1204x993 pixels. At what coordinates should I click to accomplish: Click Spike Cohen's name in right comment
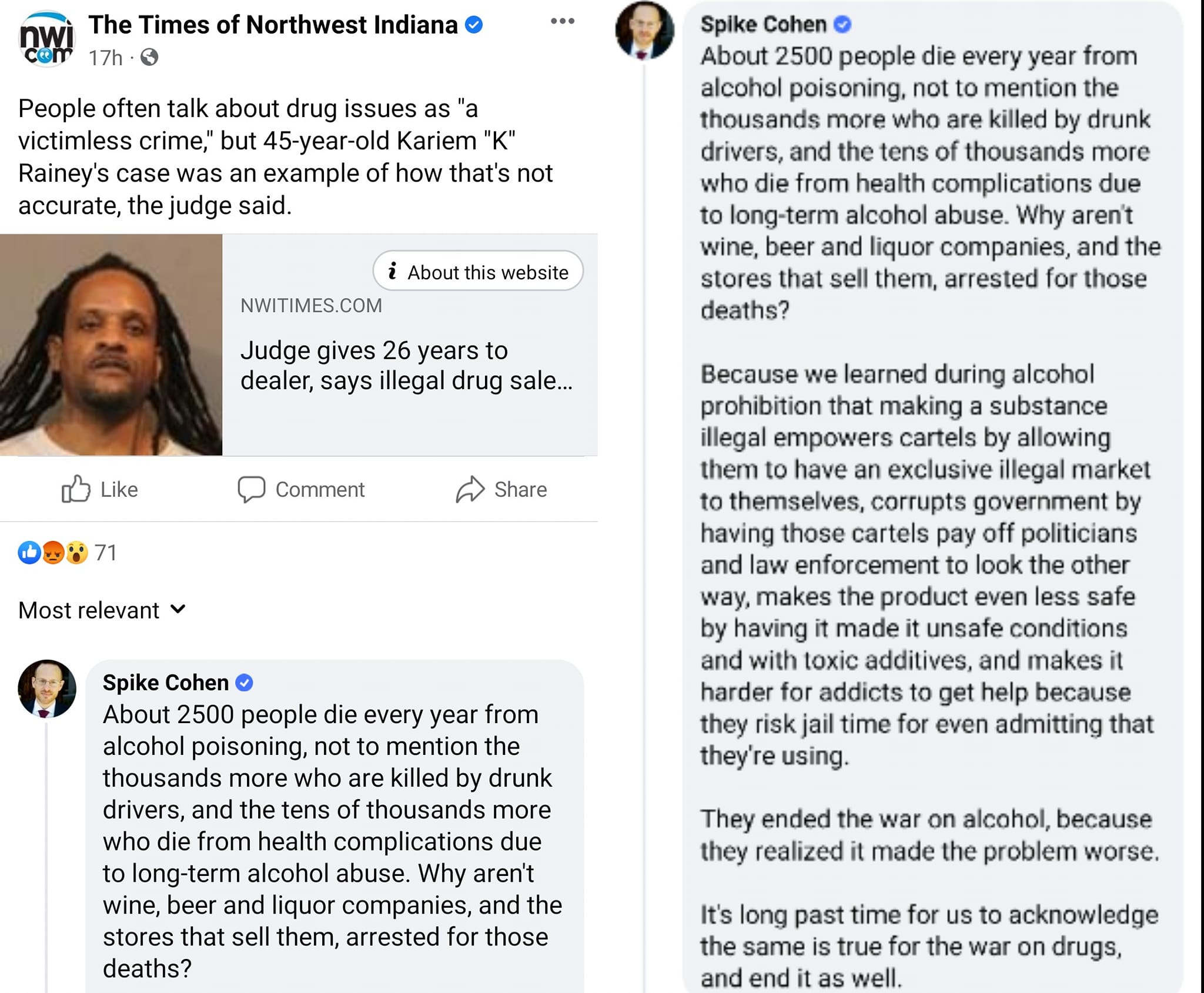point(763,24)
